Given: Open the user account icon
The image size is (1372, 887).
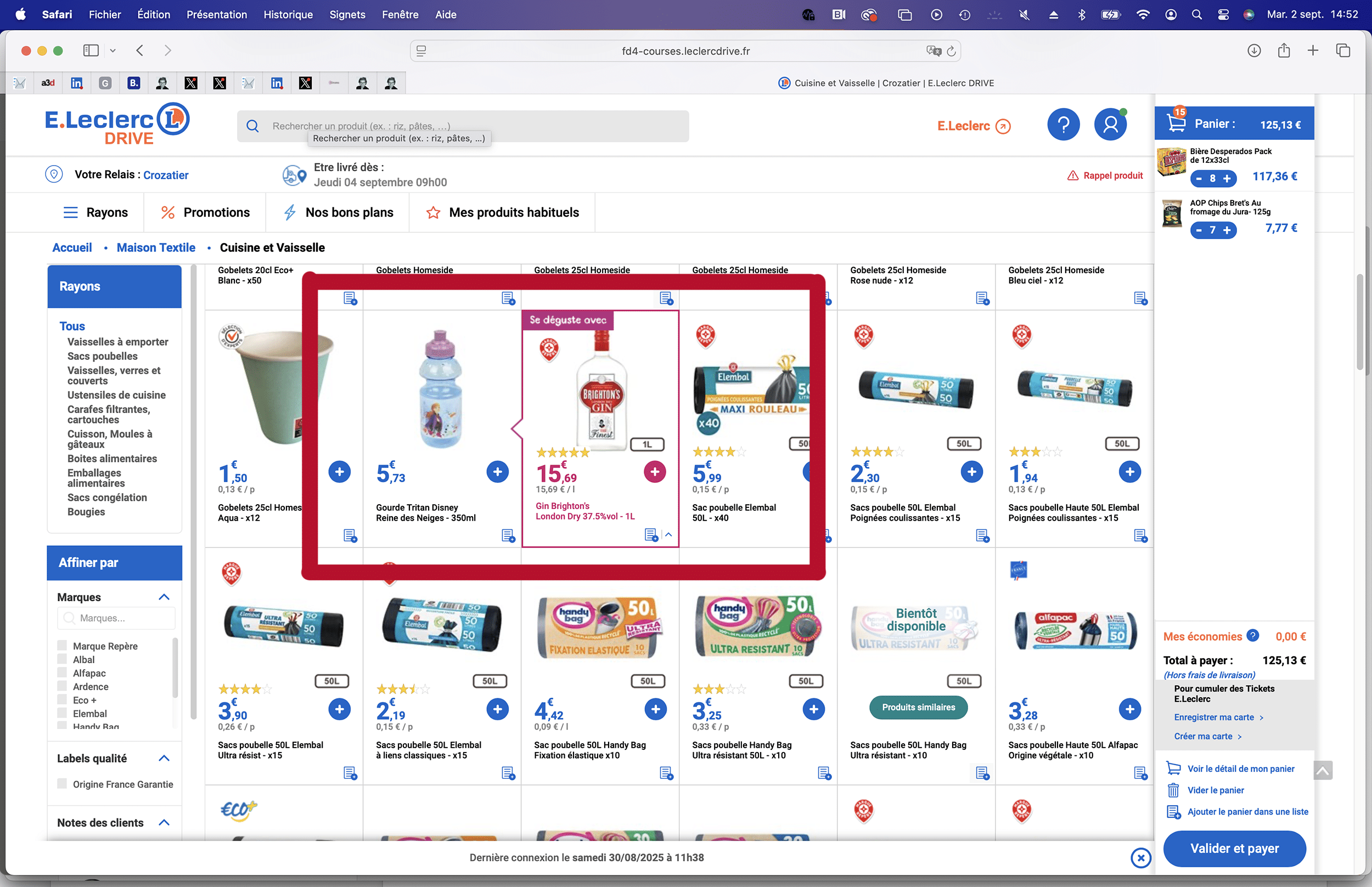Looking at the screenshot, I should tap(1110, 125).
